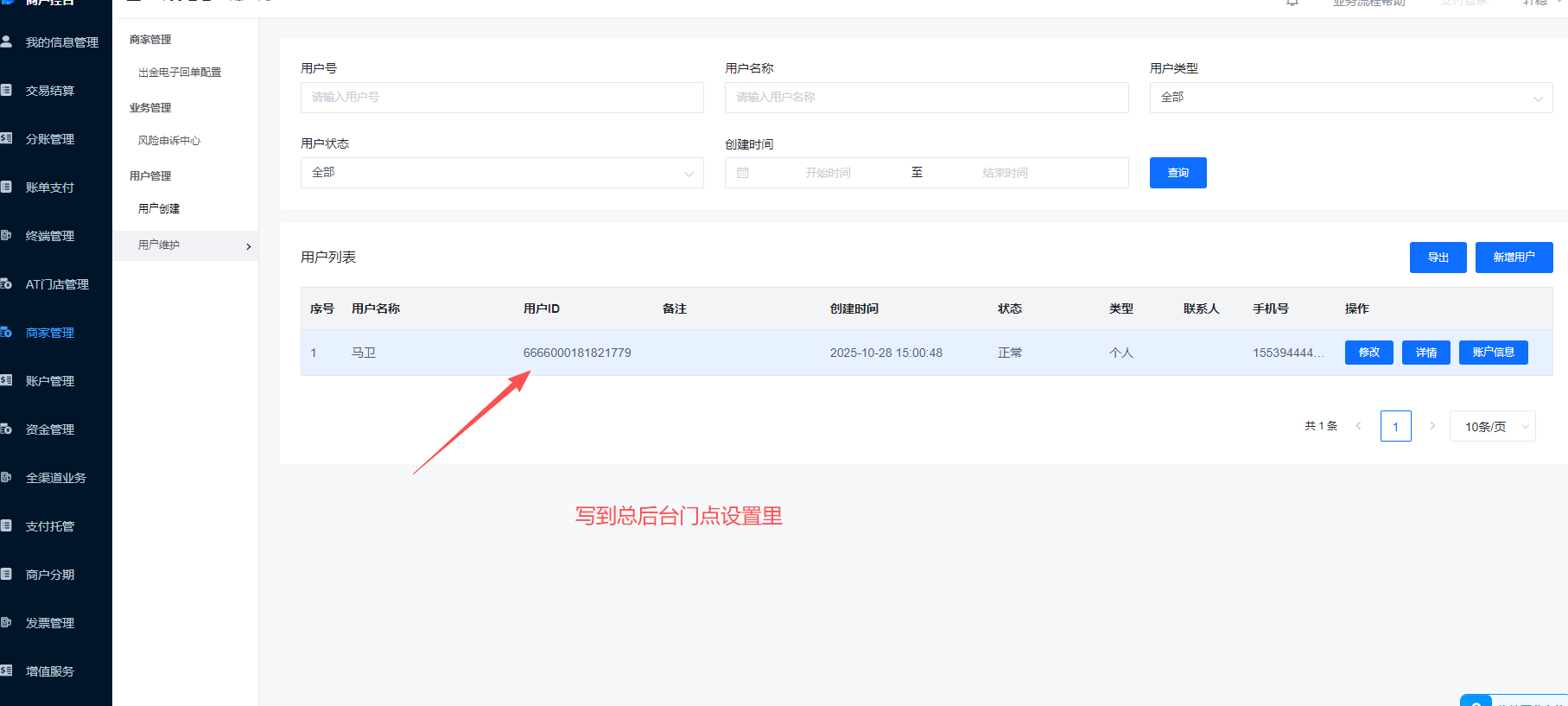The width and height of the screenshot is (1568, 706).
Task: Click the terminal icon beside 终端管理
Action: [x=6, y=235]
